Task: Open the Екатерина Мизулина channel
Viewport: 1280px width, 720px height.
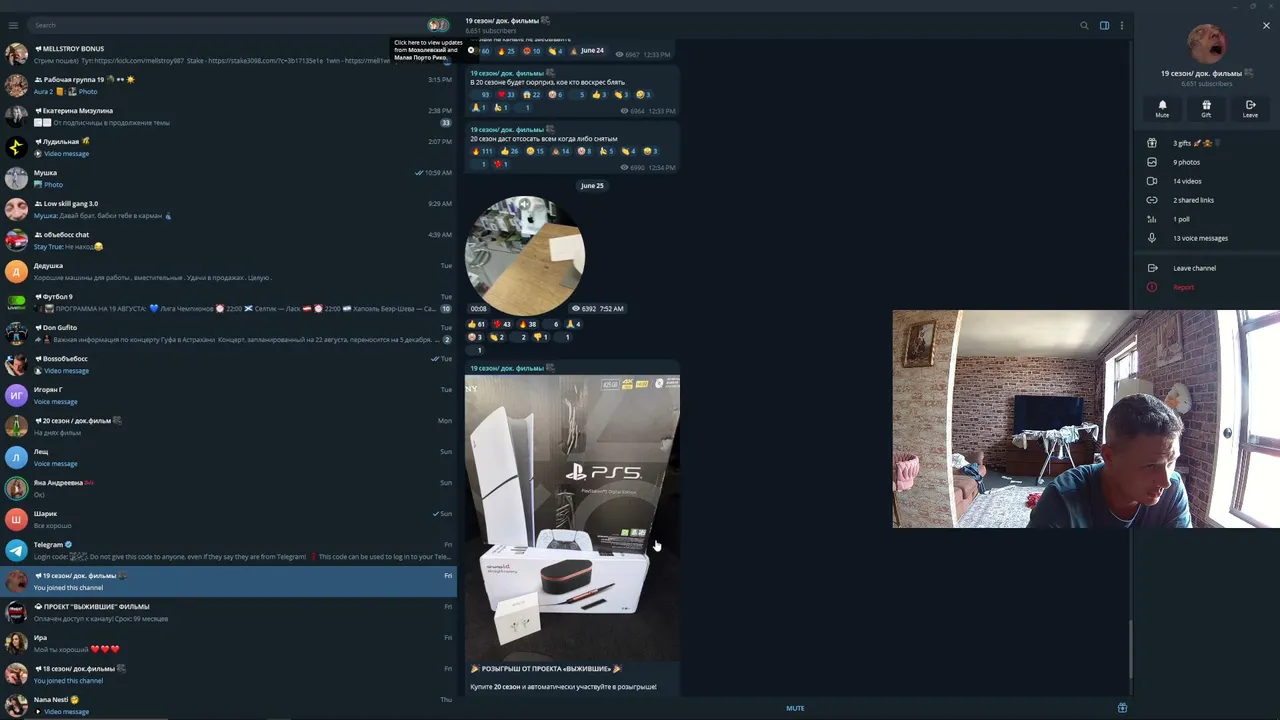Action: [228, 116]
